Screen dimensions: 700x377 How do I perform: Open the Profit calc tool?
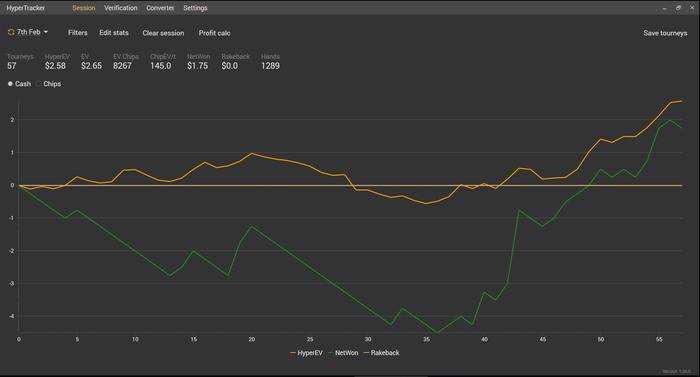[214, 33]
